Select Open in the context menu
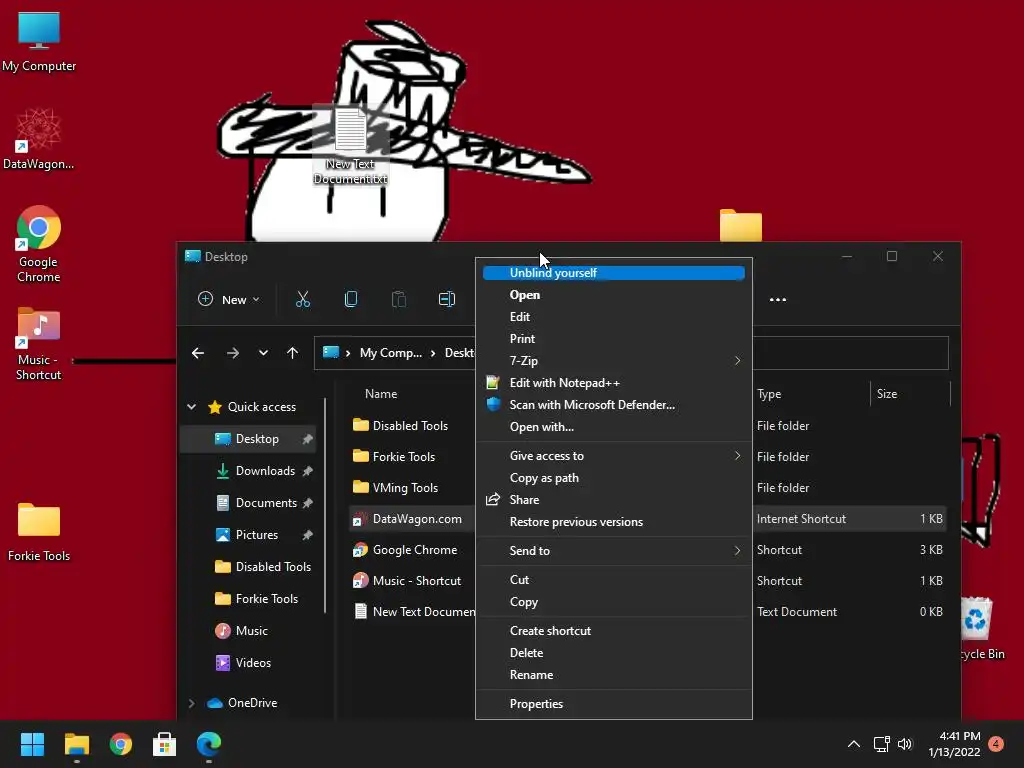Image resolution: width=1024 pixels, height=768 pixels. [x=613, y=295]
